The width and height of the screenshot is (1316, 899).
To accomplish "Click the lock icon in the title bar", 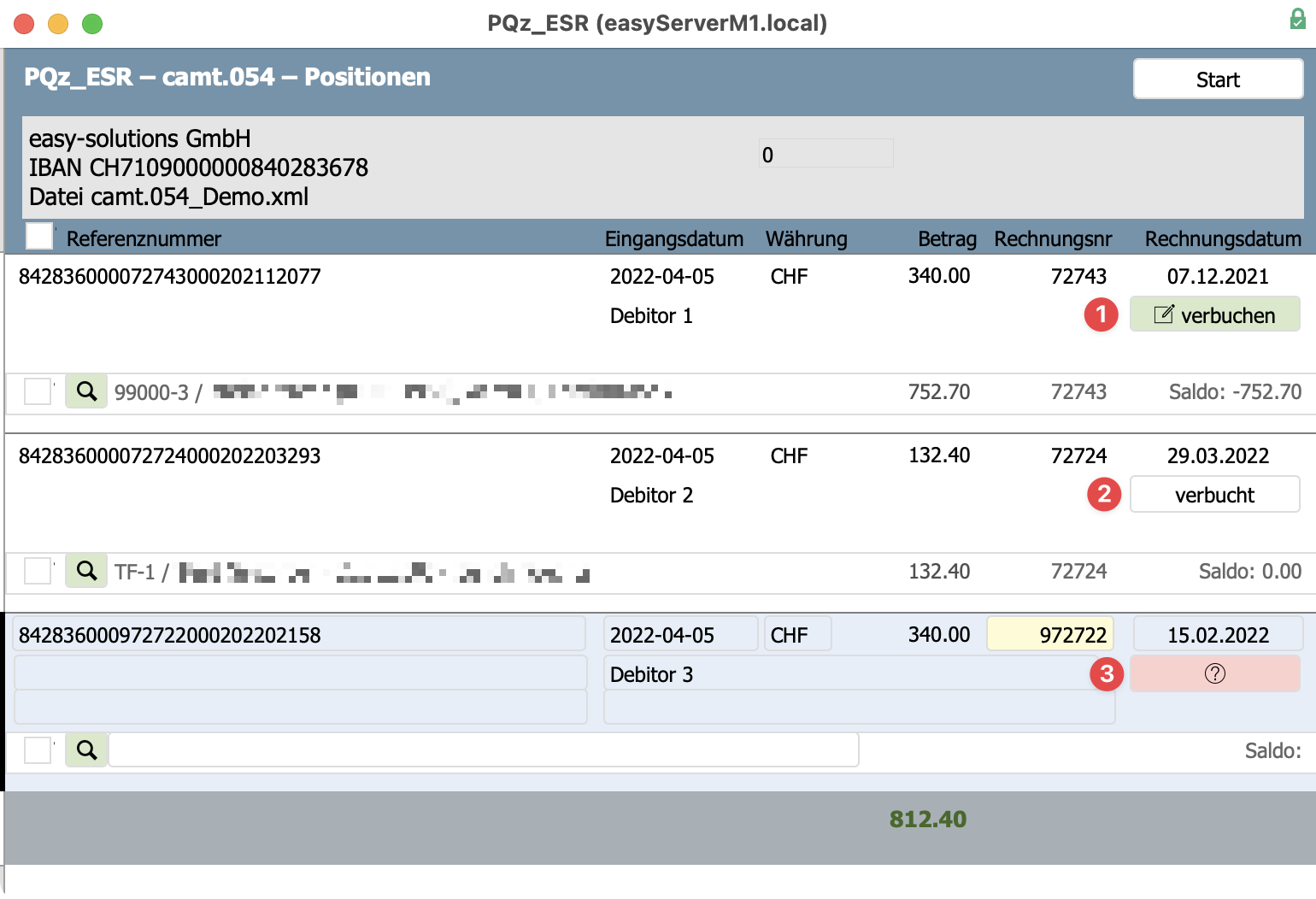I will (1297, 20).
